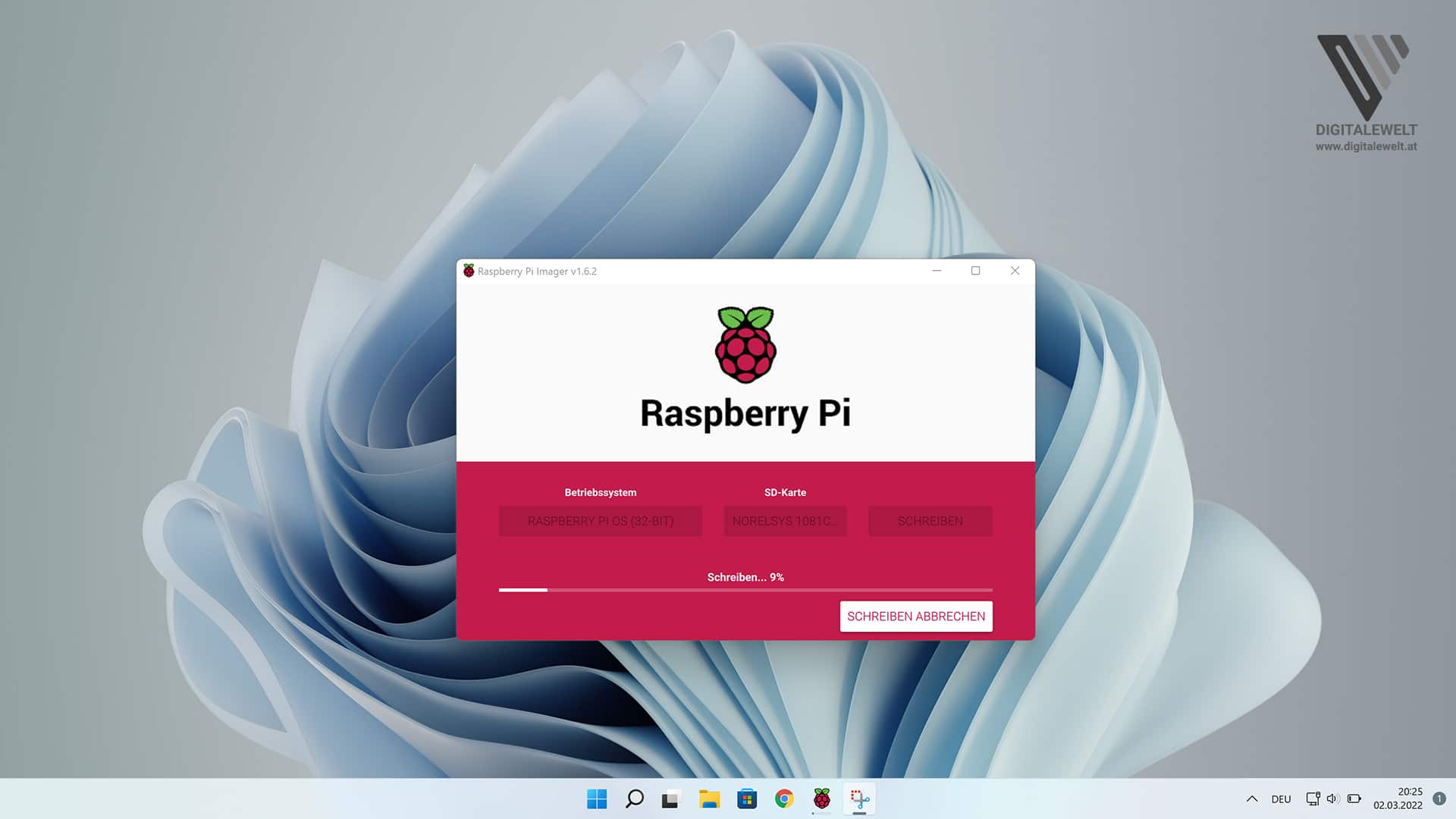Close the Raspberry Pi Imager window
Screen dimensions: 1456x819
click(x=1015, y=271)
